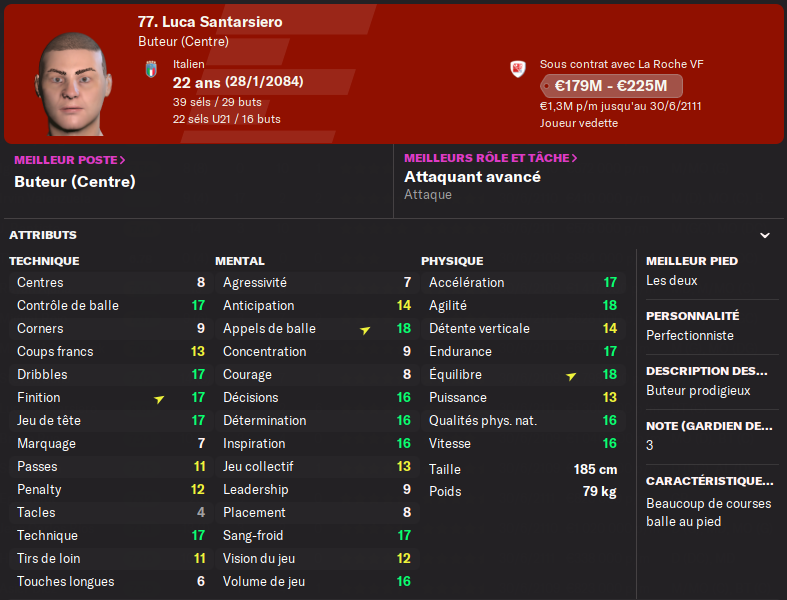Click the Mental column header
Image resolution: width=787 pixels, height=600 pixels.
[240, 261]
